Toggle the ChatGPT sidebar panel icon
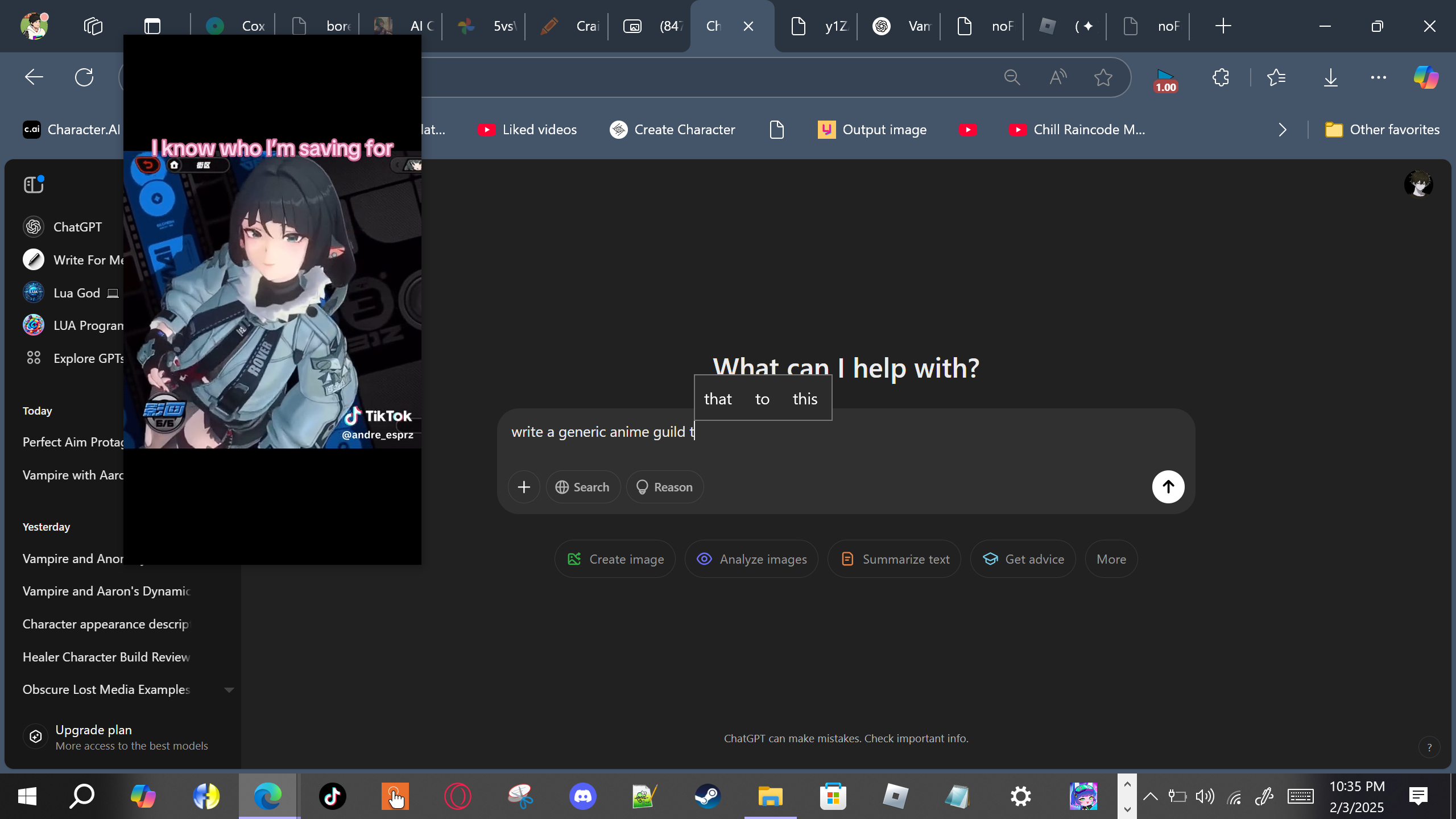Screen dimensions: 1456x819 [x=34, y=184]
